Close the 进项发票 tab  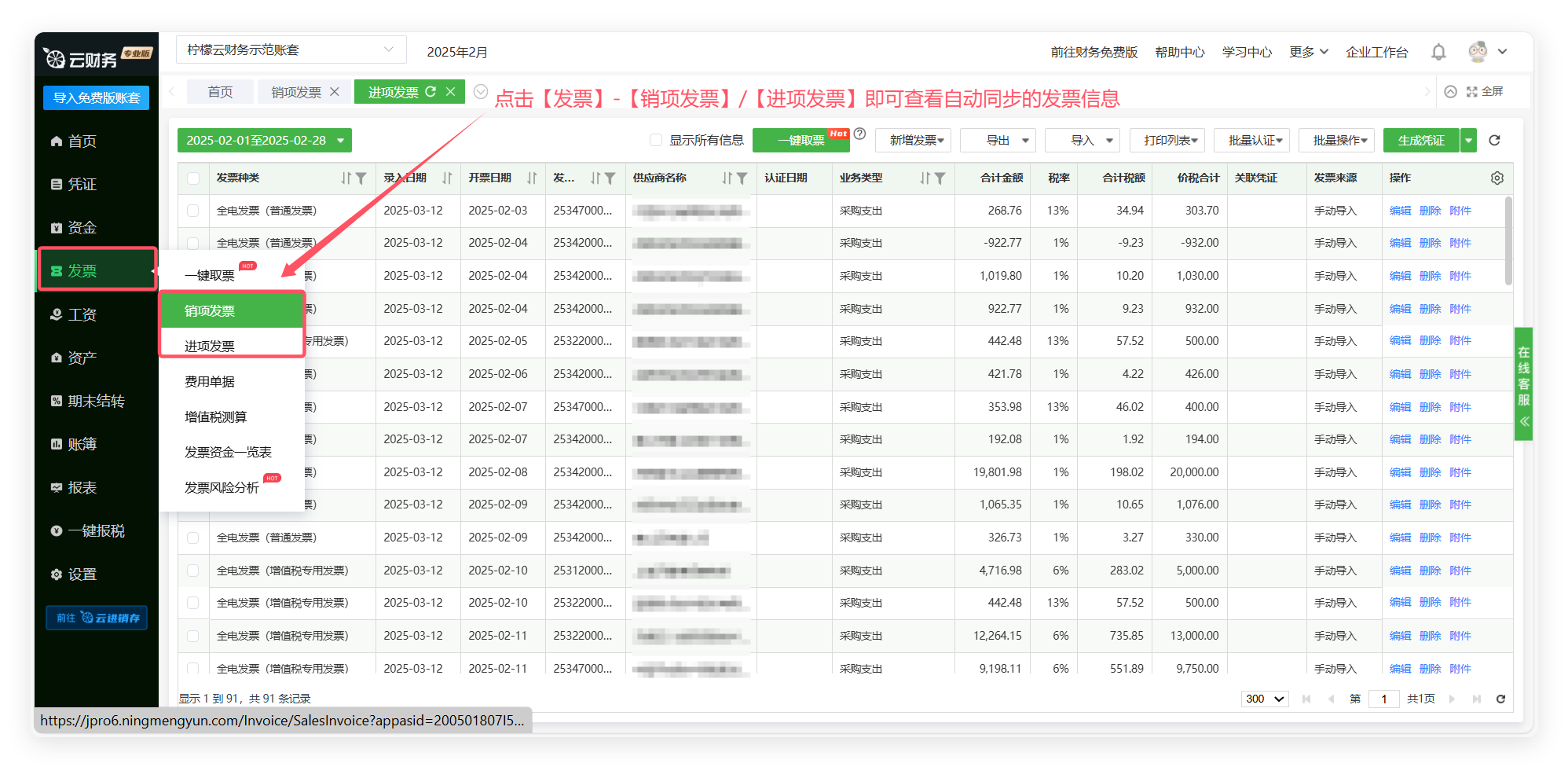point(451,92)
